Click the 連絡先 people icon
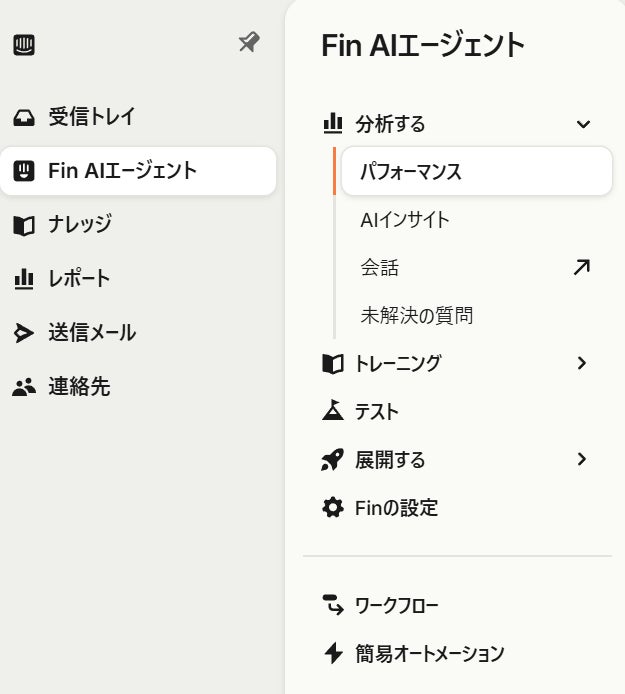Screen dimensions: 625x694 23,387
